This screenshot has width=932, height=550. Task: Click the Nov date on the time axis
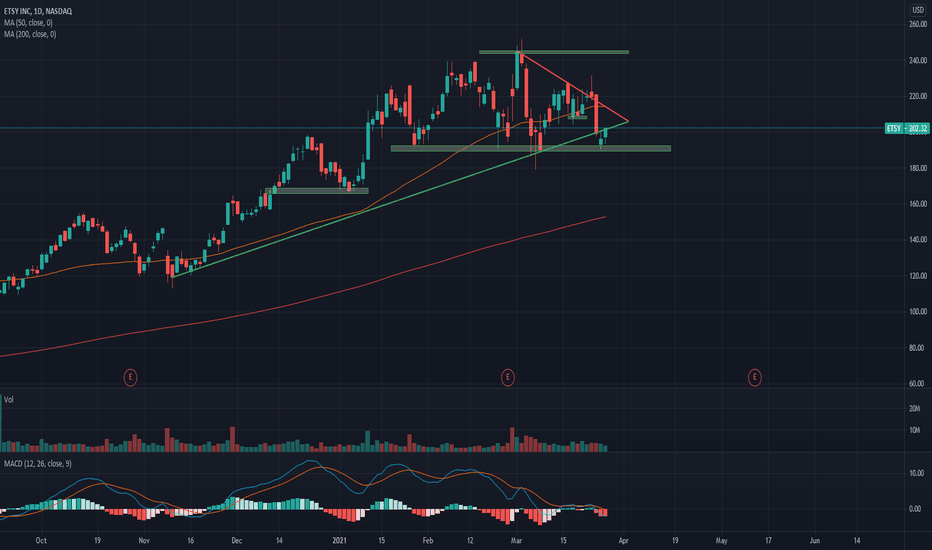pyautogui.click(x=144, y=540)
